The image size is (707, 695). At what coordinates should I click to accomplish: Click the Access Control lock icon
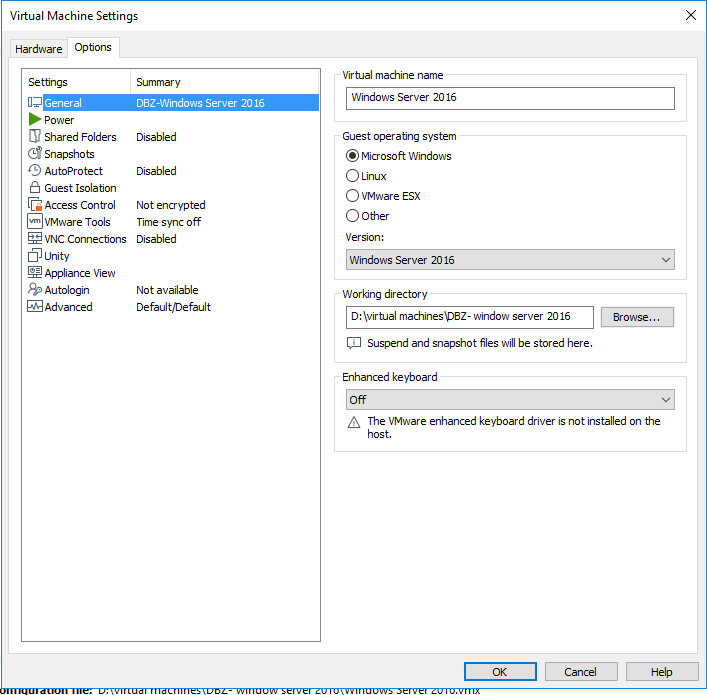(x=35, y=204)
